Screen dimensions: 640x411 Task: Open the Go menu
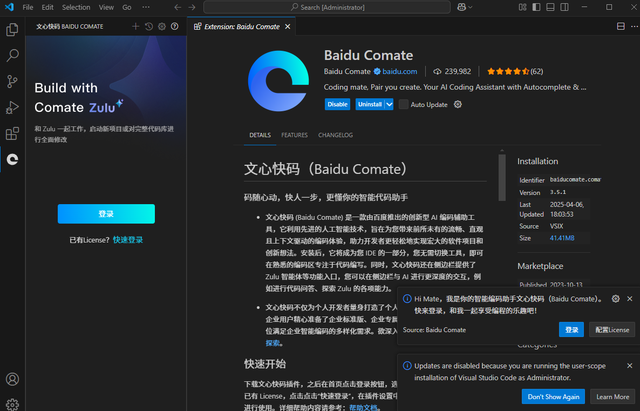127,7
